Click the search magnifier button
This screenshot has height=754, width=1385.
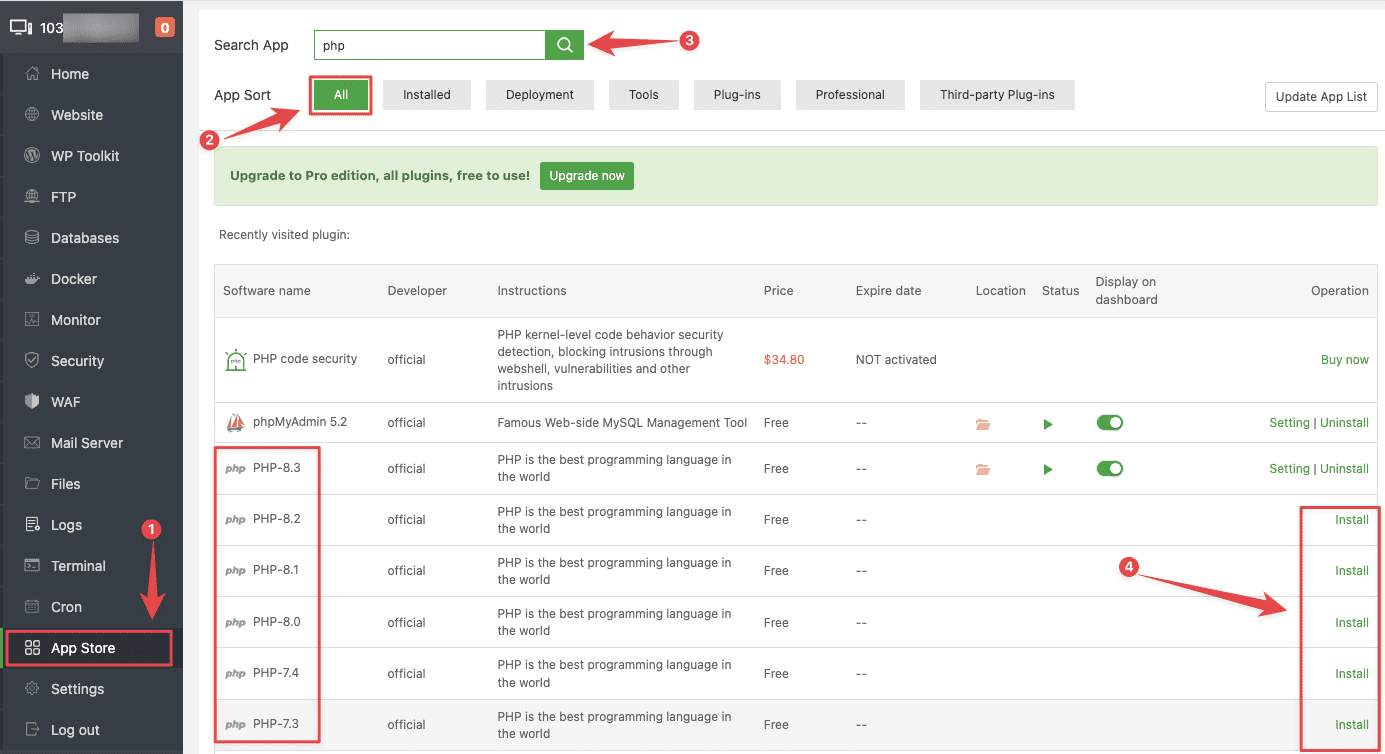coord(564,45)
